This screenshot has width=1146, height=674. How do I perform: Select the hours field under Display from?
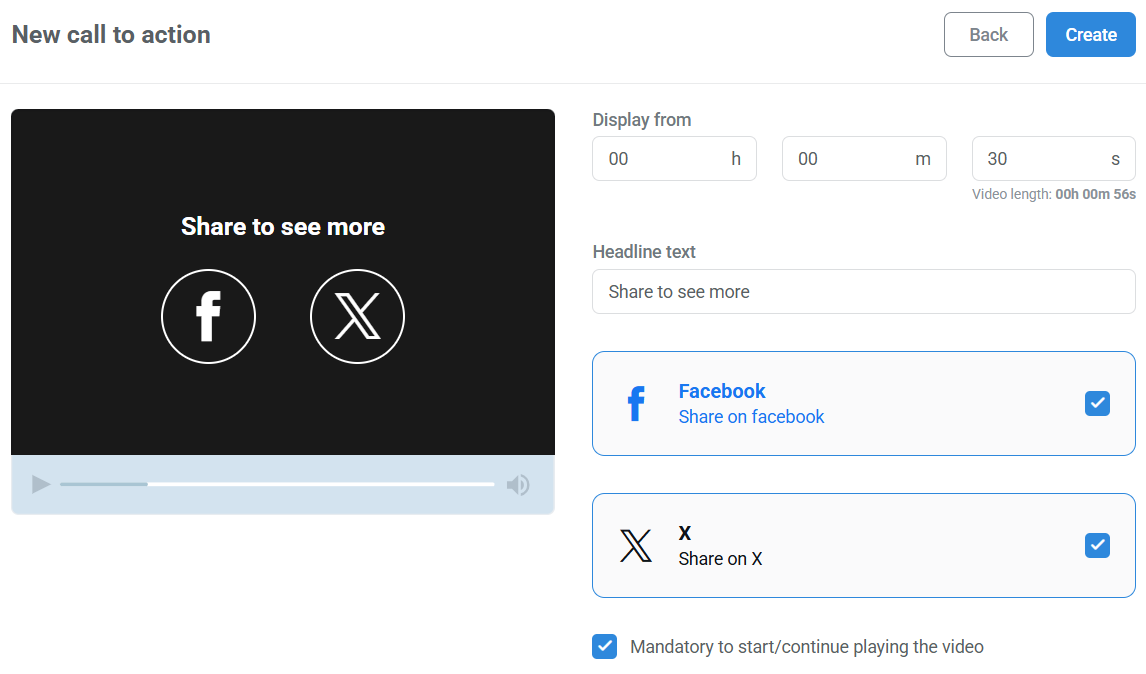pyautogui.click(x=674, y=158)
